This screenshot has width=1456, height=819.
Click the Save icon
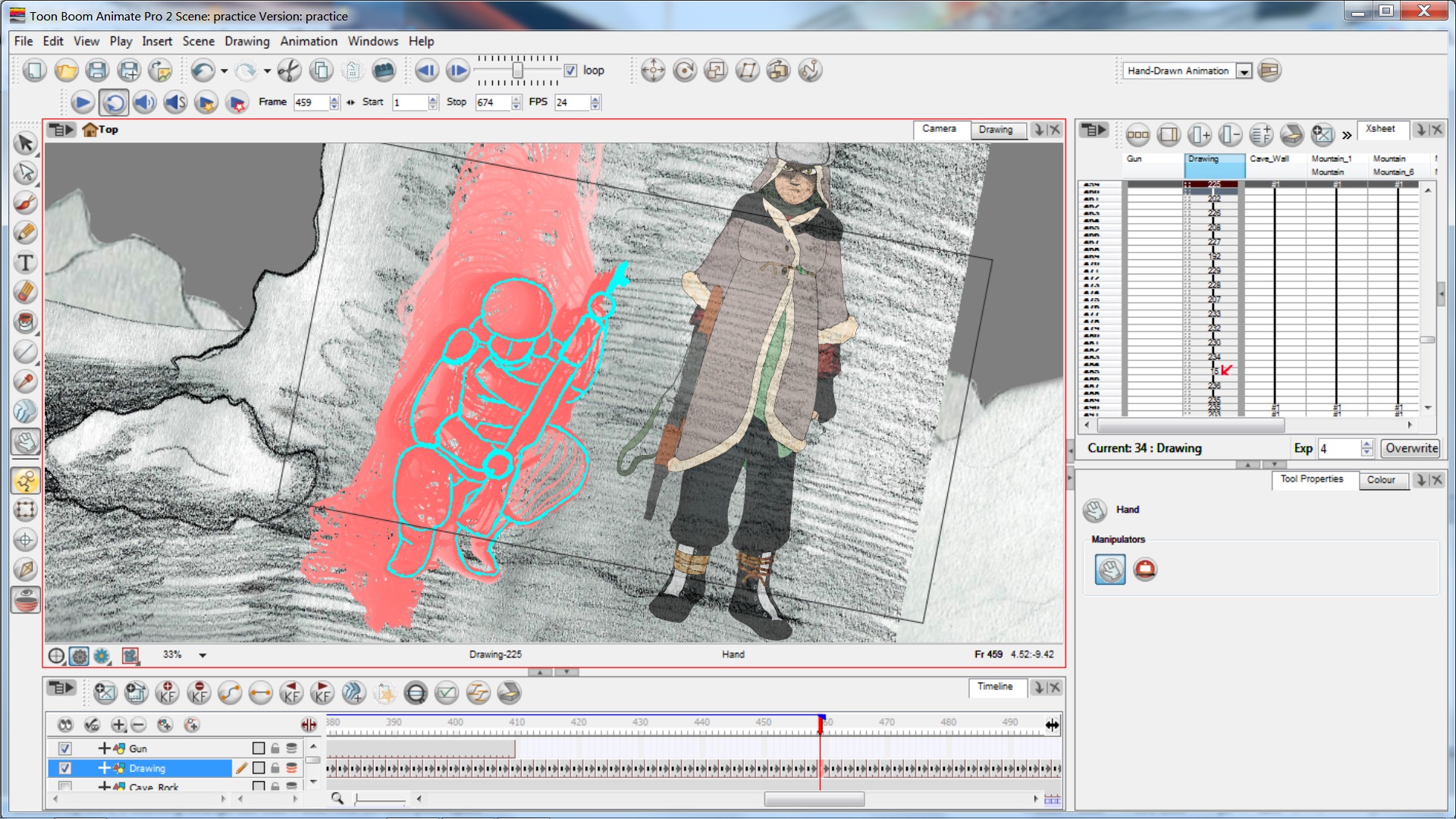pos(97,71)
